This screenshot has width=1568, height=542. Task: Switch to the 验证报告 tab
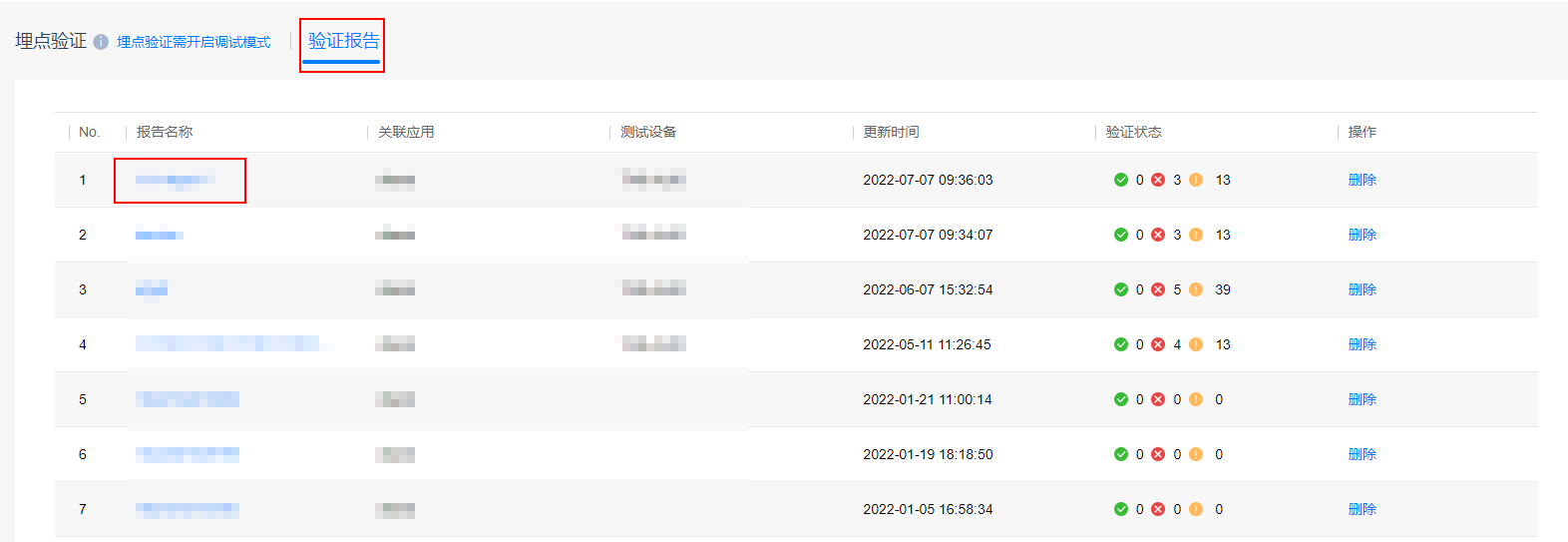pos(343,41)
